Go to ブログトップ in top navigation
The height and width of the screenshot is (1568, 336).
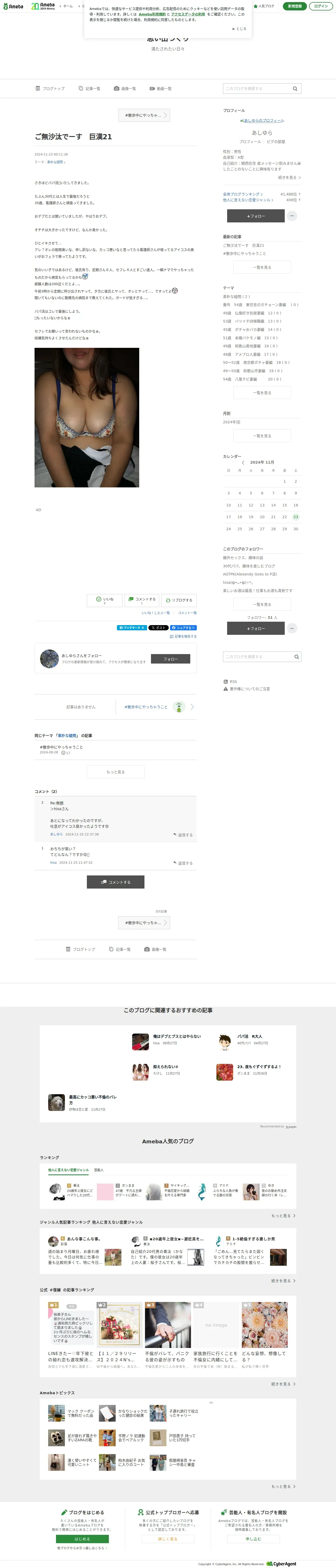[x=50, y=89]
